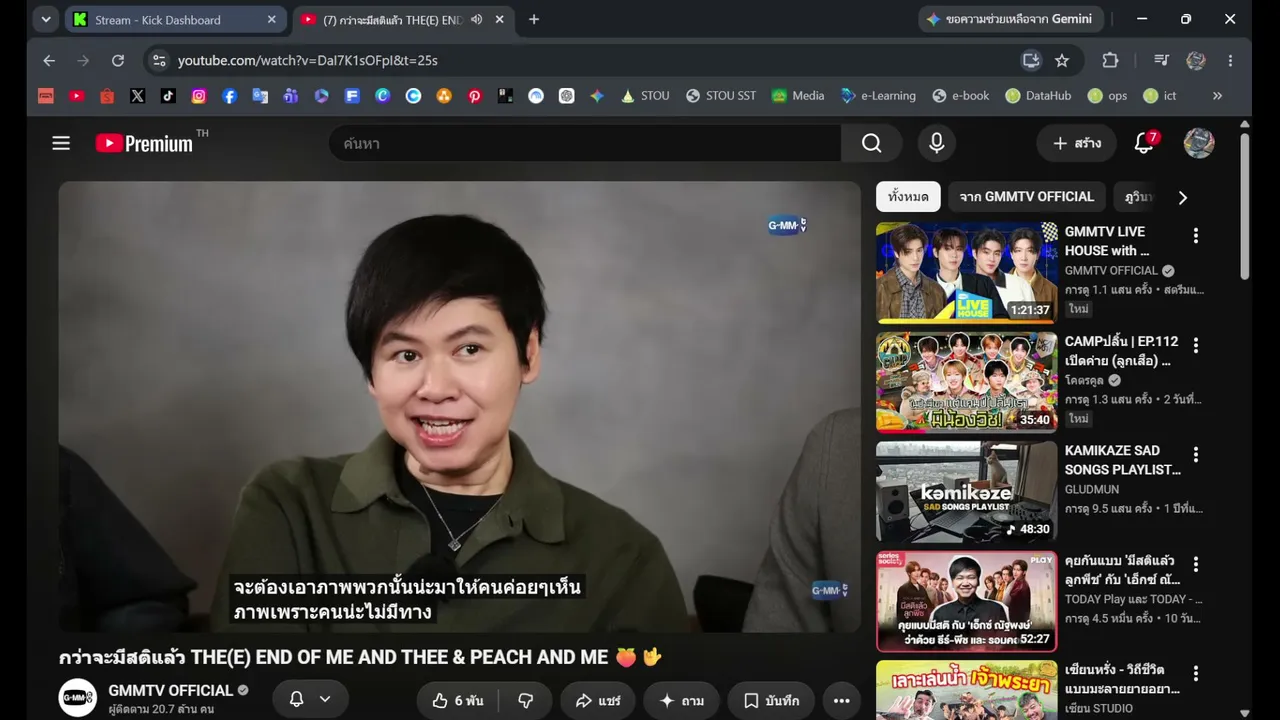The height and width of the screenshot is (720, 1280).
Task: Mute the YouTube tab audio
Action: [x=477, y=19]
